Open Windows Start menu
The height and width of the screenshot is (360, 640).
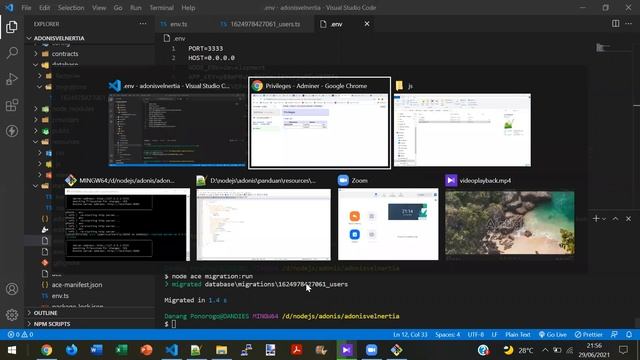click(12, 350)
